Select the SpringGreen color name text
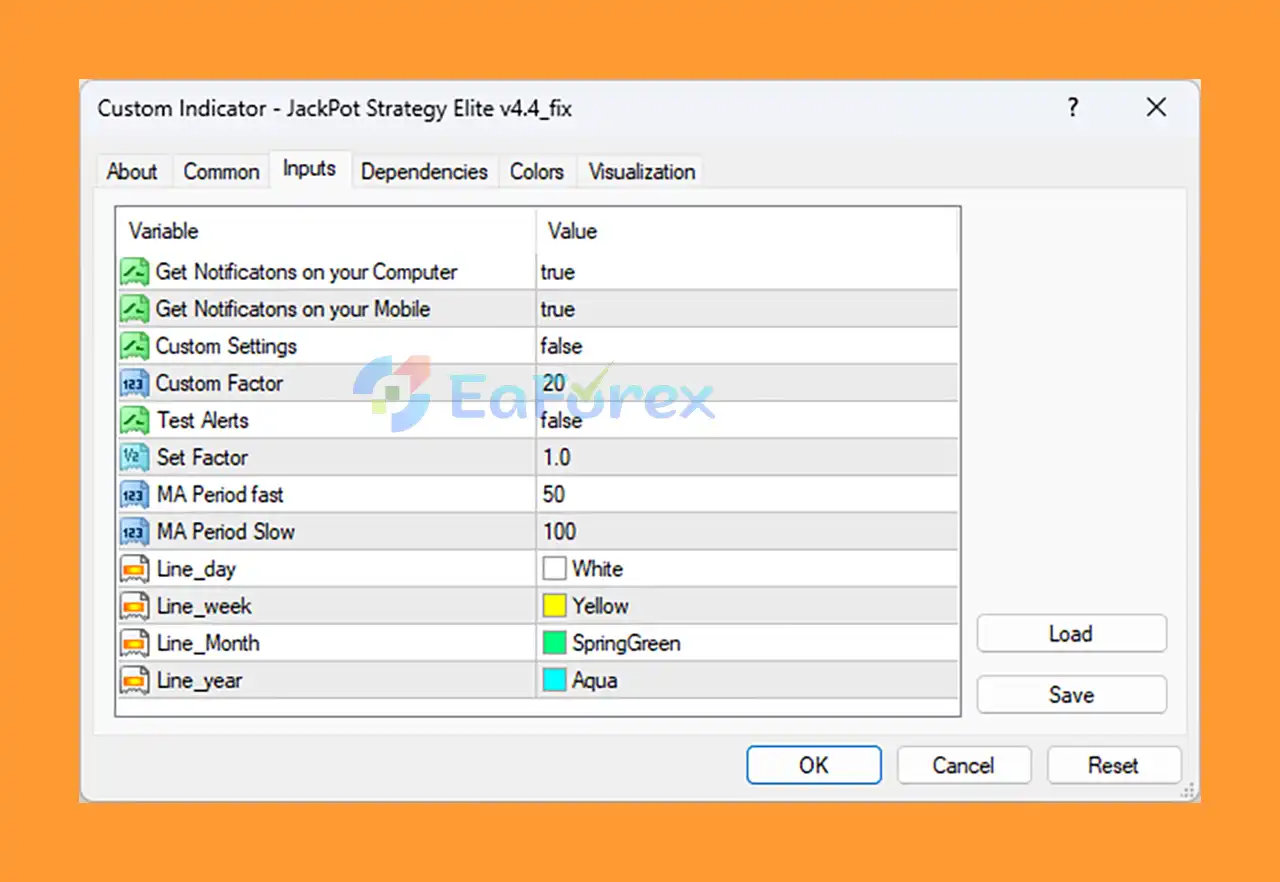The image size is (1280, 882). [627, 643]
